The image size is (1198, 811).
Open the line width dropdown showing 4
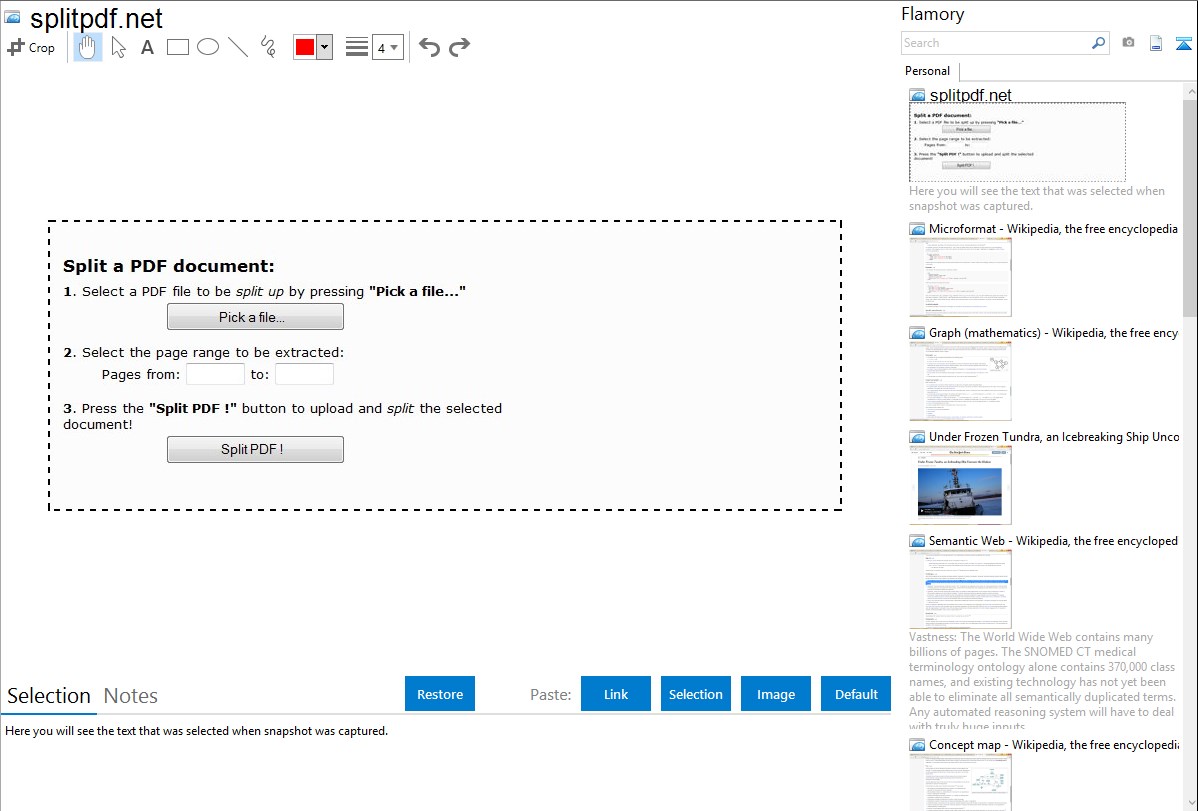(x=387, y=47)
